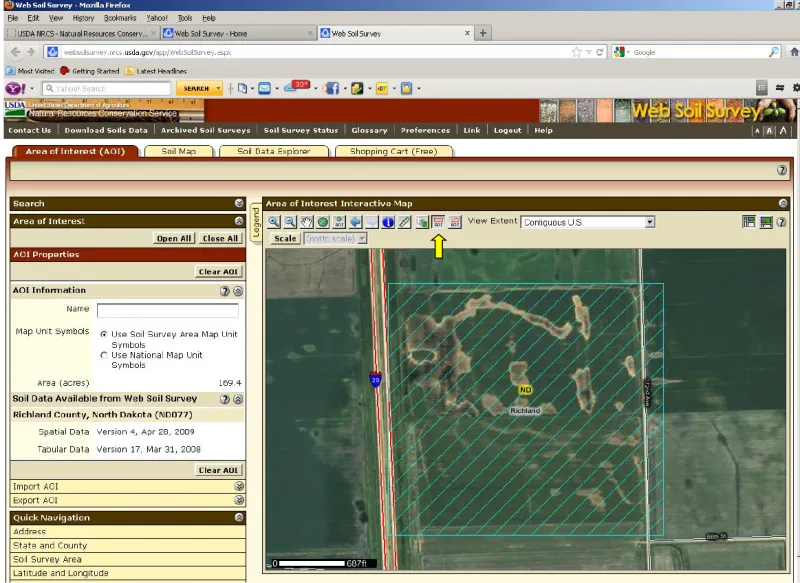This screenshot has height=583, width=800.
Task: Click the Open All button
Action: coord(174,238)
